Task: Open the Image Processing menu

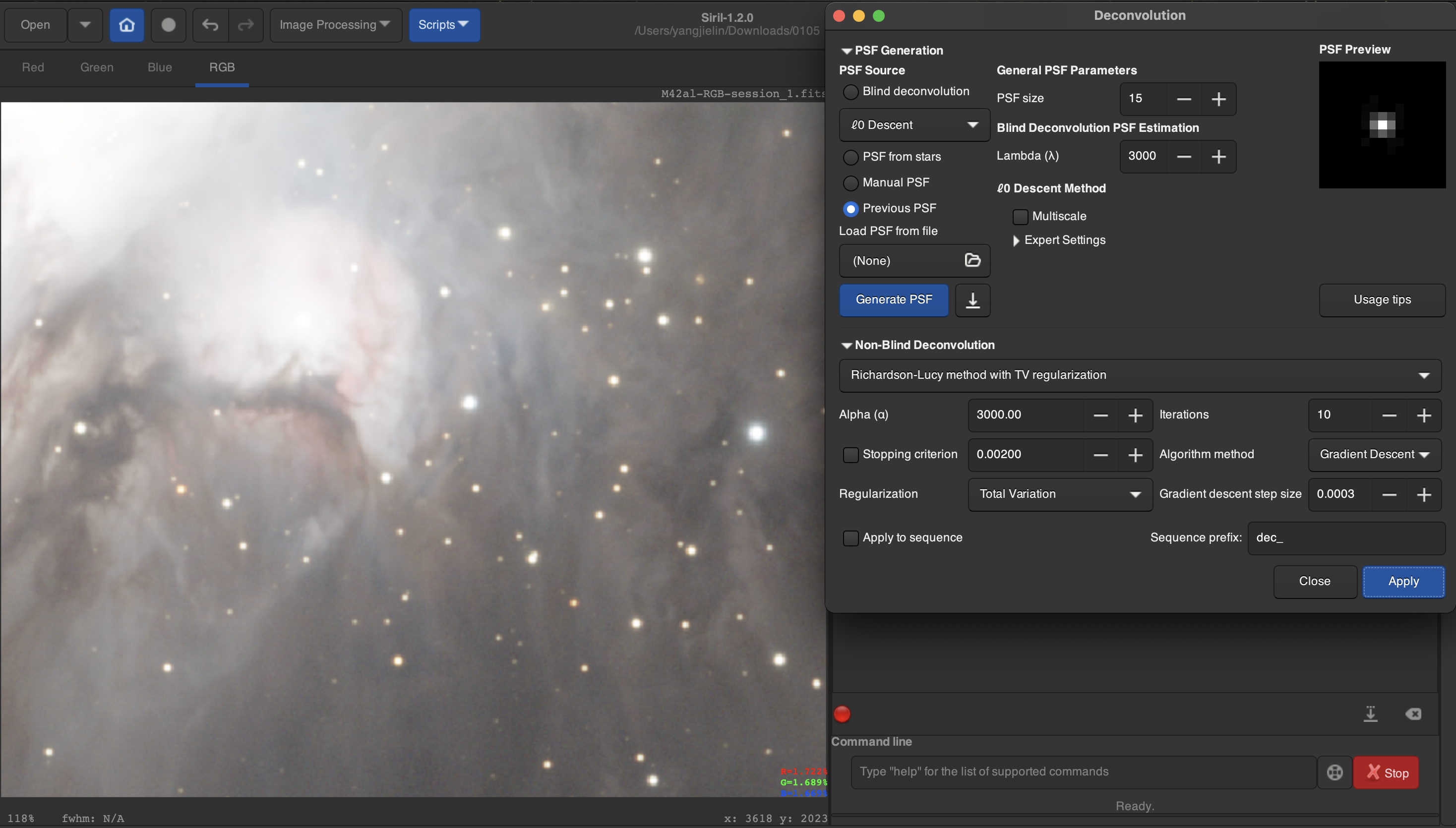Action: tap(335, 25)
